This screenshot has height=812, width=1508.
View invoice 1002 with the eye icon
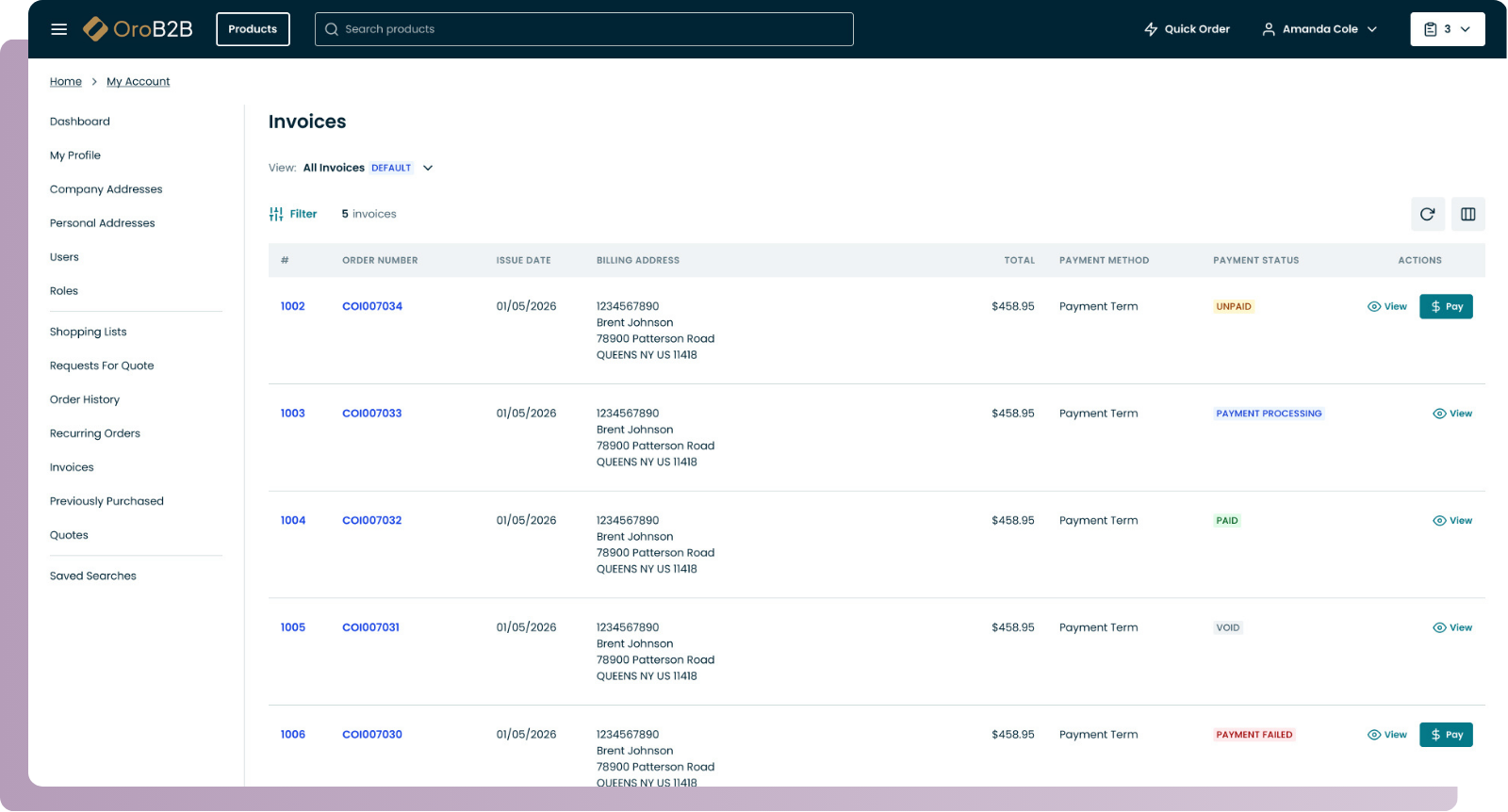(1386, 306)
